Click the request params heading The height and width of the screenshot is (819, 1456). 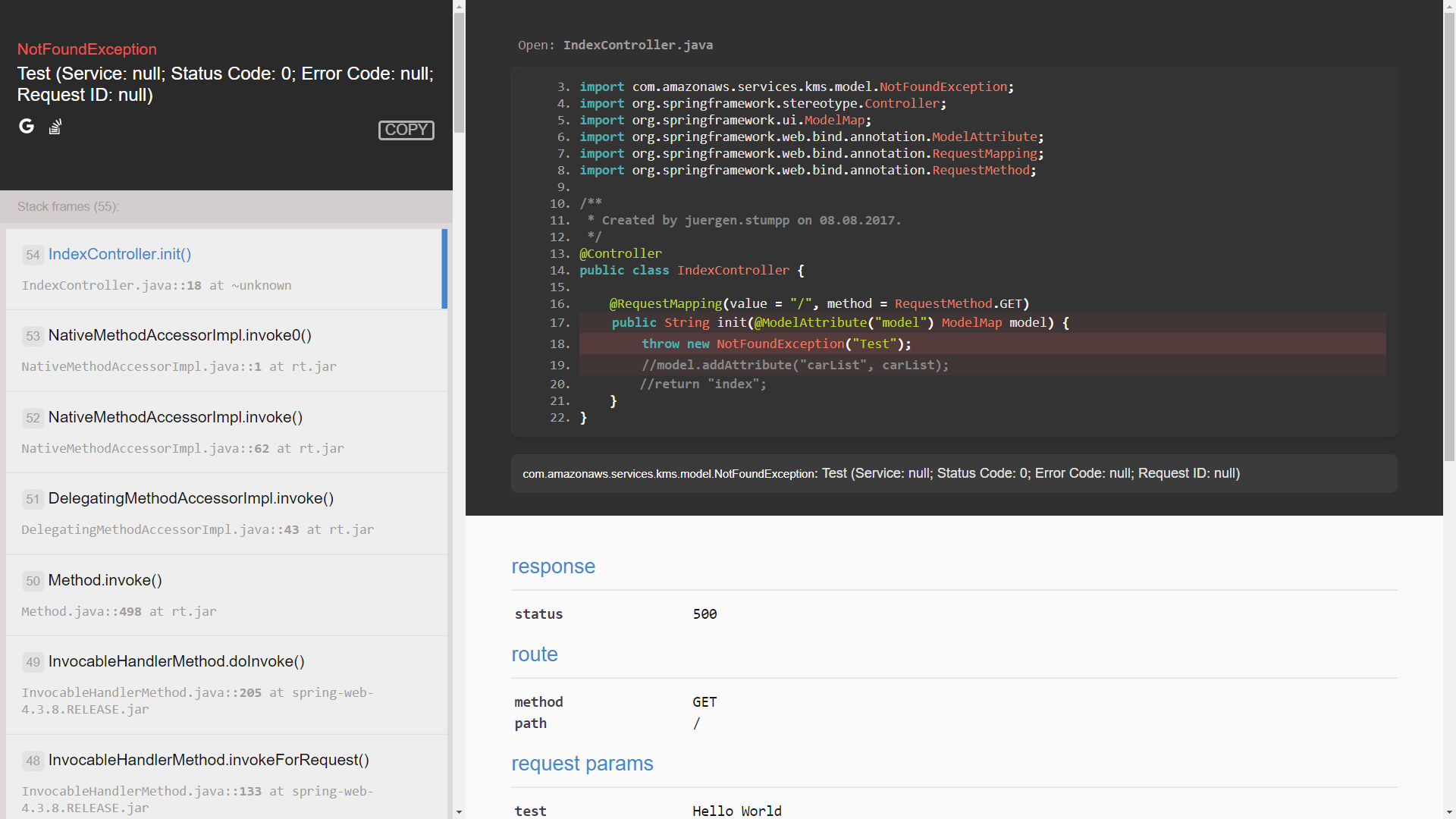click(x=582, y=764)
